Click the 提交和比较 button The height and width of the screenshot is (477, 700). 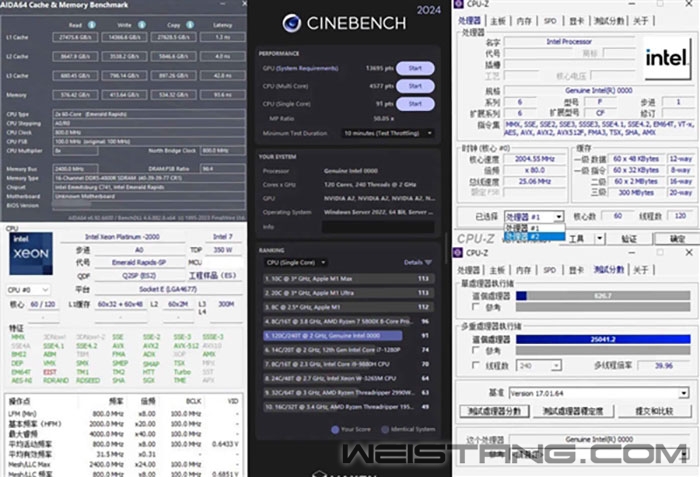654,411
